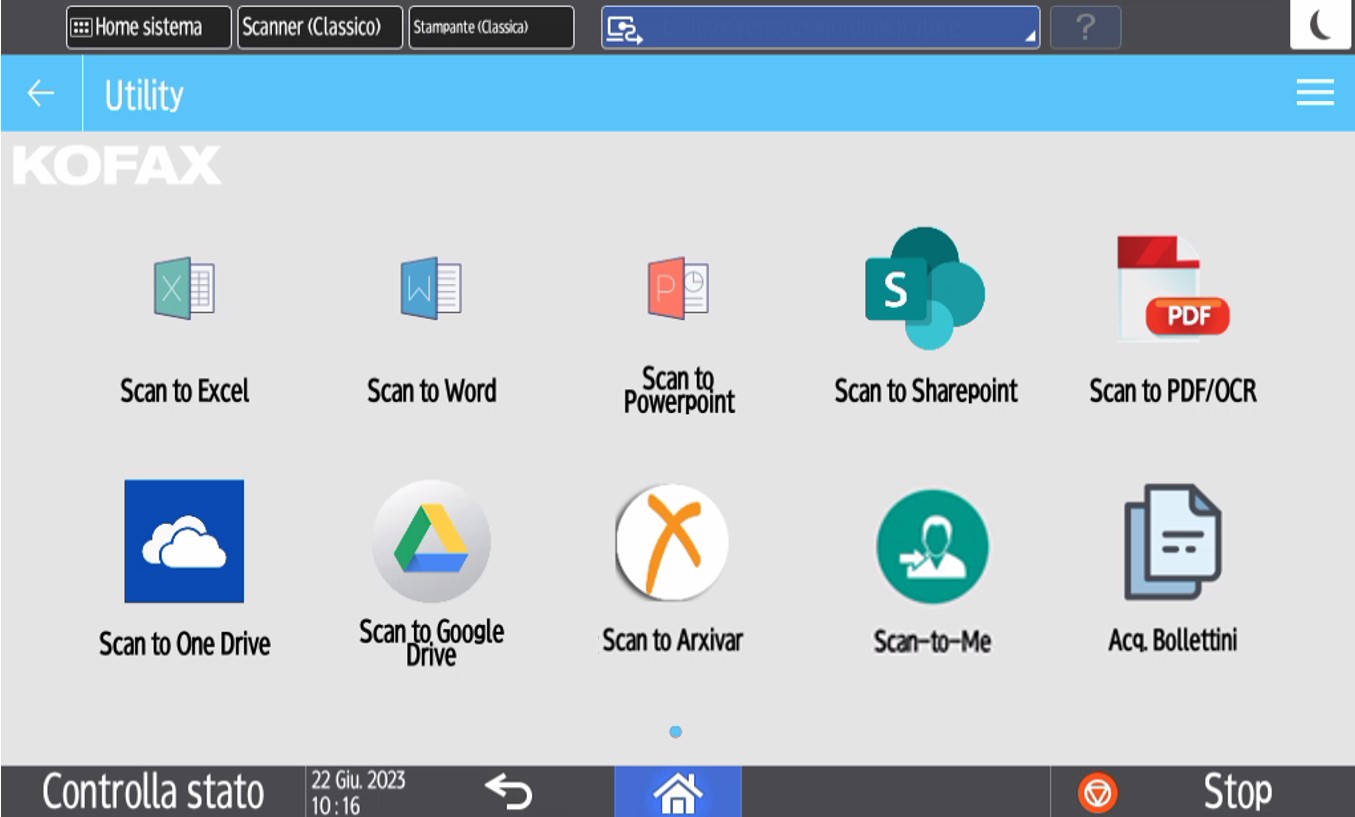Open the Scan to Arxivar icon
This screenshot has width=1355, height=817.
672,541
